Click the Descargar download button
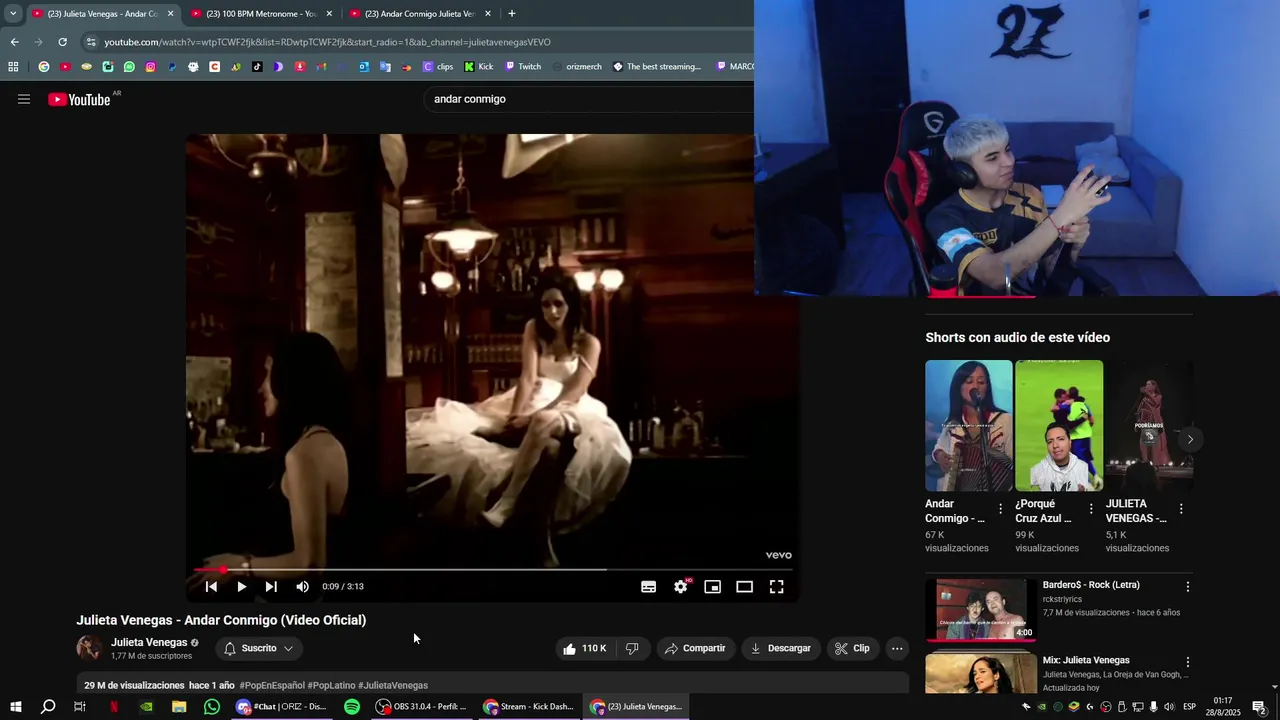This screenshot has width=1280, height=720. click(x=781, y=648)
